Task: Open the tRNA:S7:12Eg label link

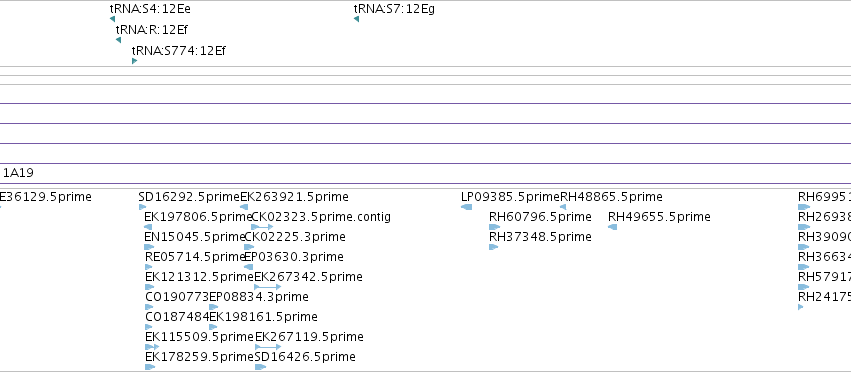Action: (394, 9)
